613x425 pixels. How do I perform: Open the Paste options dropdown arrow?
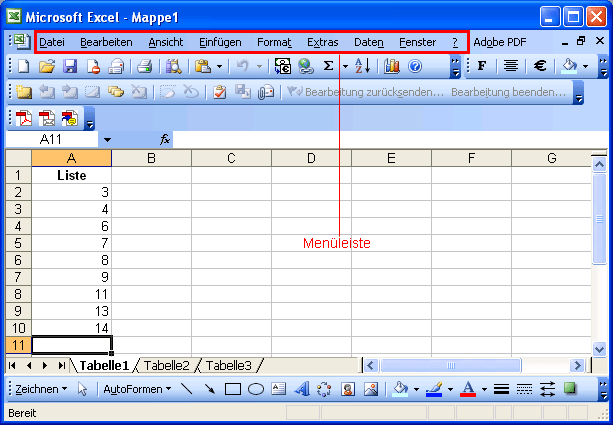pyautogui.click(x=219, y=66)
